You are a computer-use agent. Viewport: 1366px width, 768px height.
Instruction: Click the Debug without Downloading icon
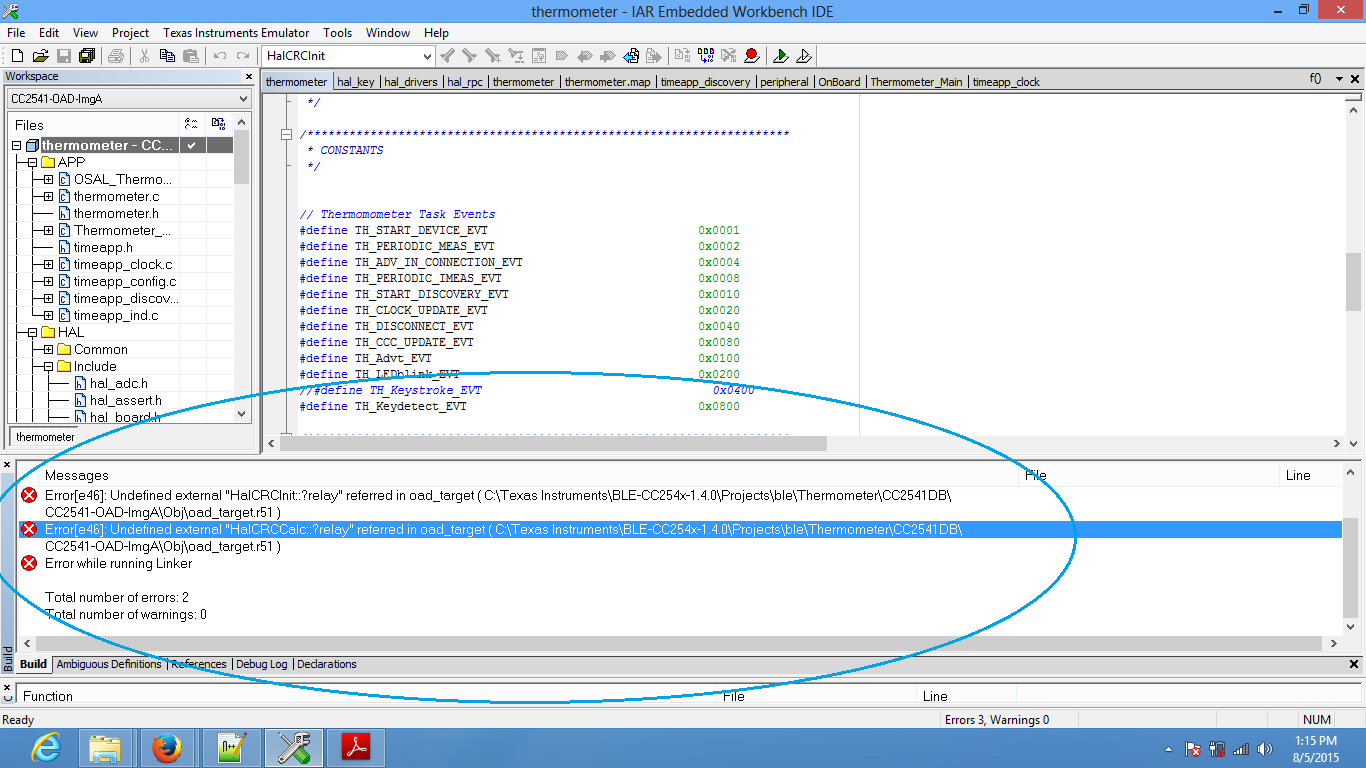(803, 56)
